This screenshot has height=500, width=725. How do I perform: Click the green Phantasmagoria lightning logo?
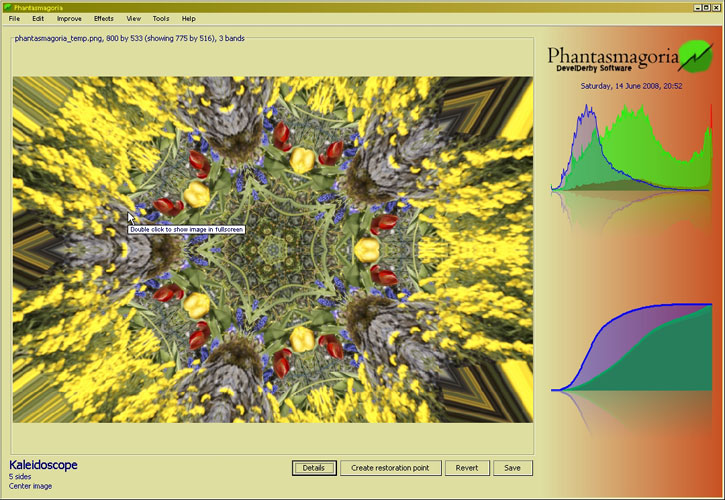pyautogui.click(x=695, y=57)
